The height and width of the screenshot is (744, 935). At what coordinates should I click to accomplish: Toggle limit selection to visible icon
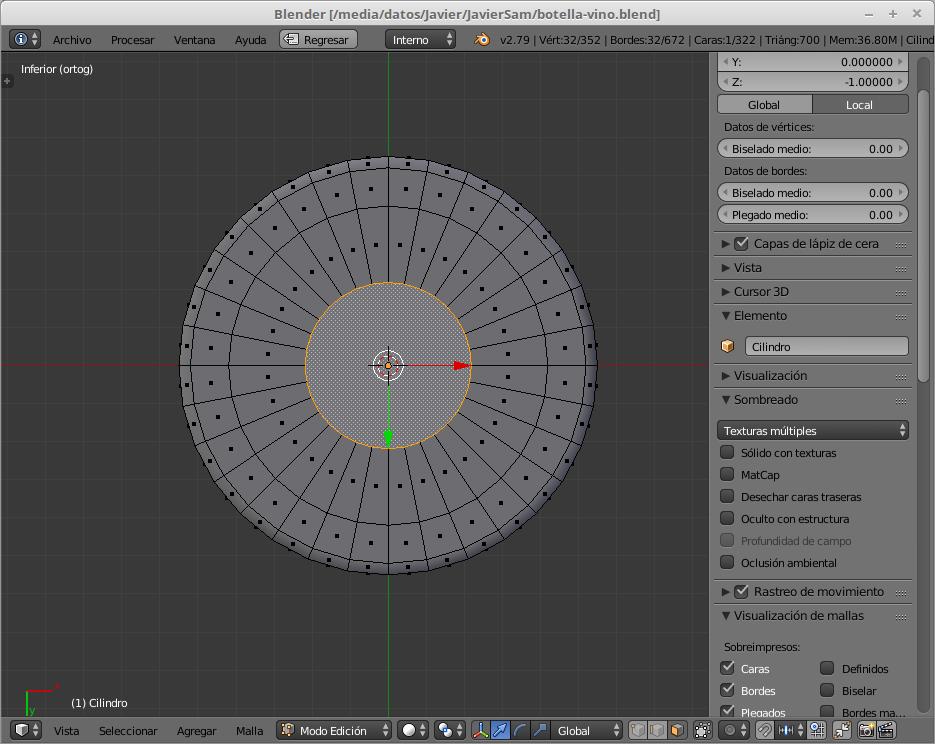(704, 730)
